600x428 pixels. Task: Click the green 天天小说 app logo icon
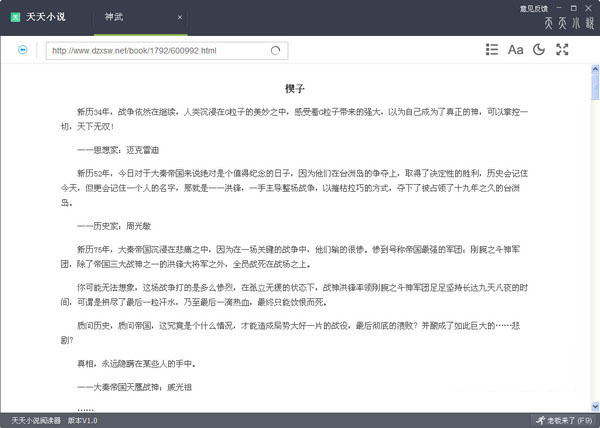click(x=16, y=17)
